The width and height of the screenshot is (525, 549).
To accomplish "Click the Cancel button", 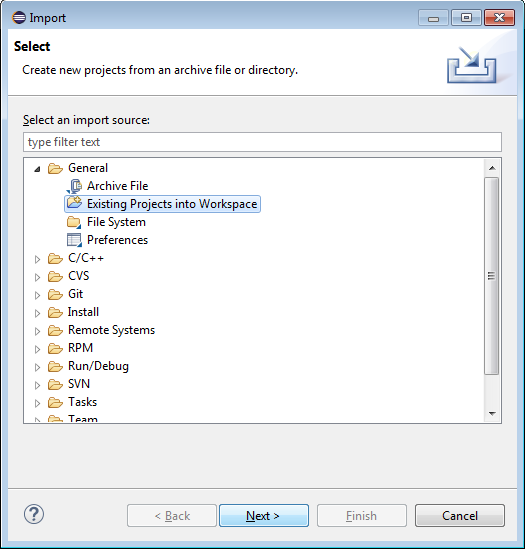I will (460, 515).
